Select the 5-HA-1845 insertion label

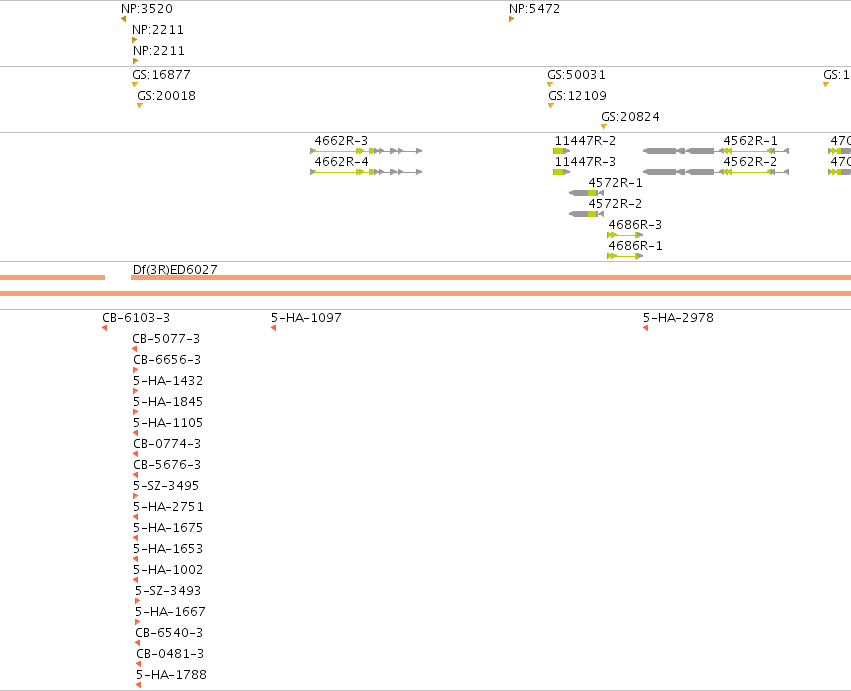tap(168, 402)
